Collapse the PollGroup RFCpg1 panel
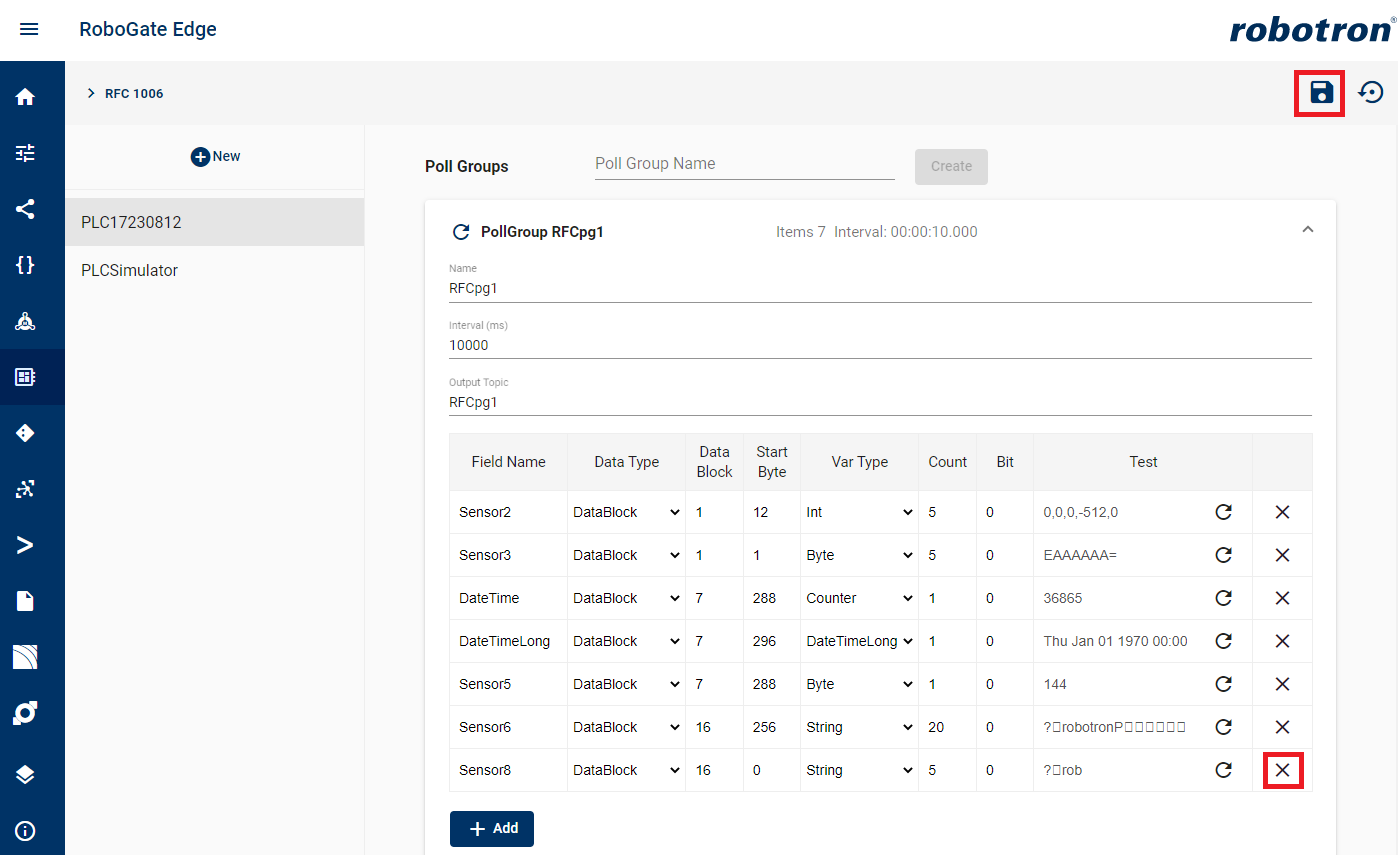This screenshot has width=1398, height=855. coord(1307,230)
